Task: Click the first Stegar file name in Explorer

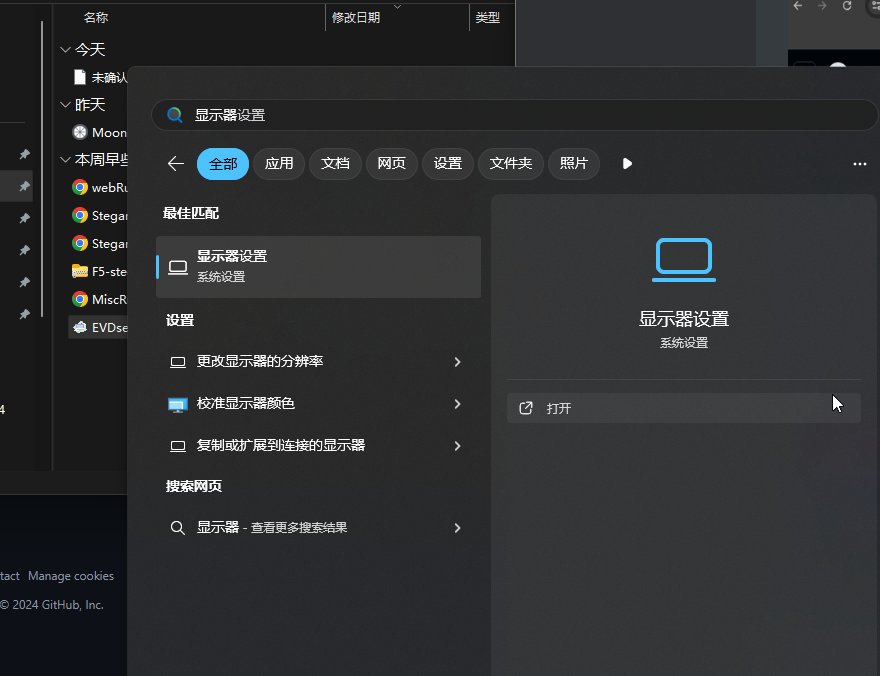Action: pyautogui.click(x=109, y=216)
